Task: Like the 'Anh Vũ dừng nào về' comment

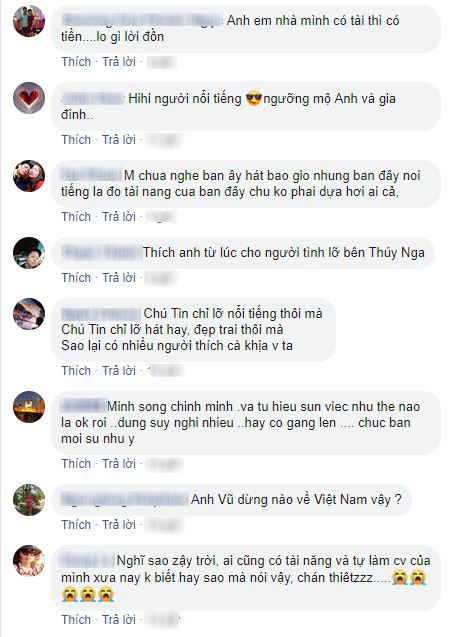Action: tap(76, 525)
